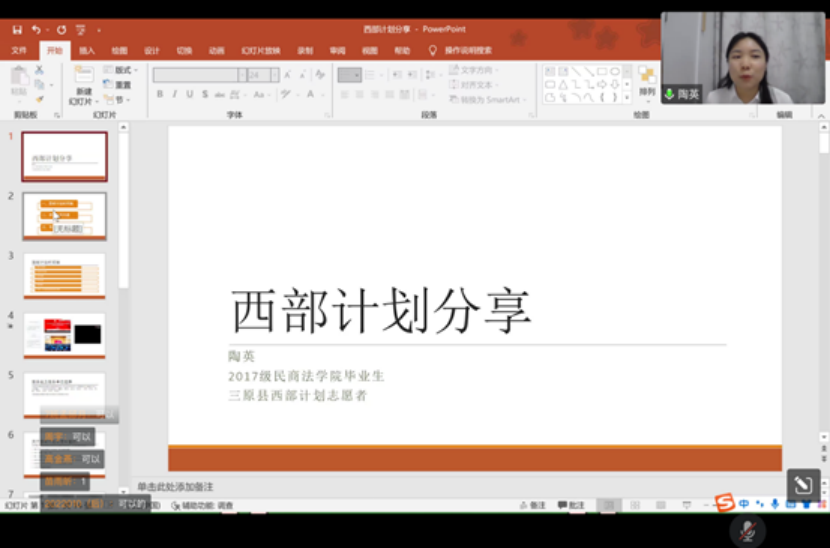Switch to the Design (设计) tab
The width and height of the screenshot is (830, 548).
tap(151, 50)
